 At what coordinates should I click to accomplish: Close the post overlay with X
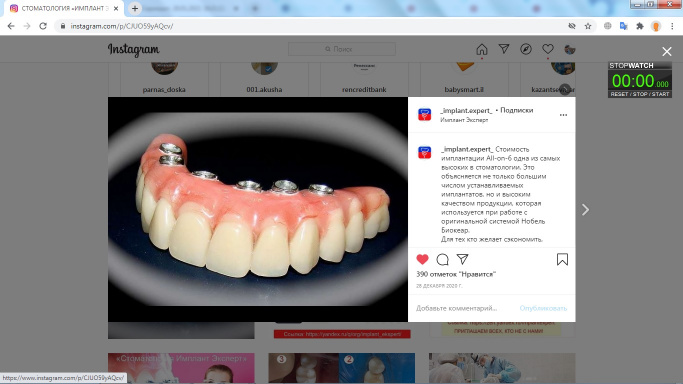point(666,51)
